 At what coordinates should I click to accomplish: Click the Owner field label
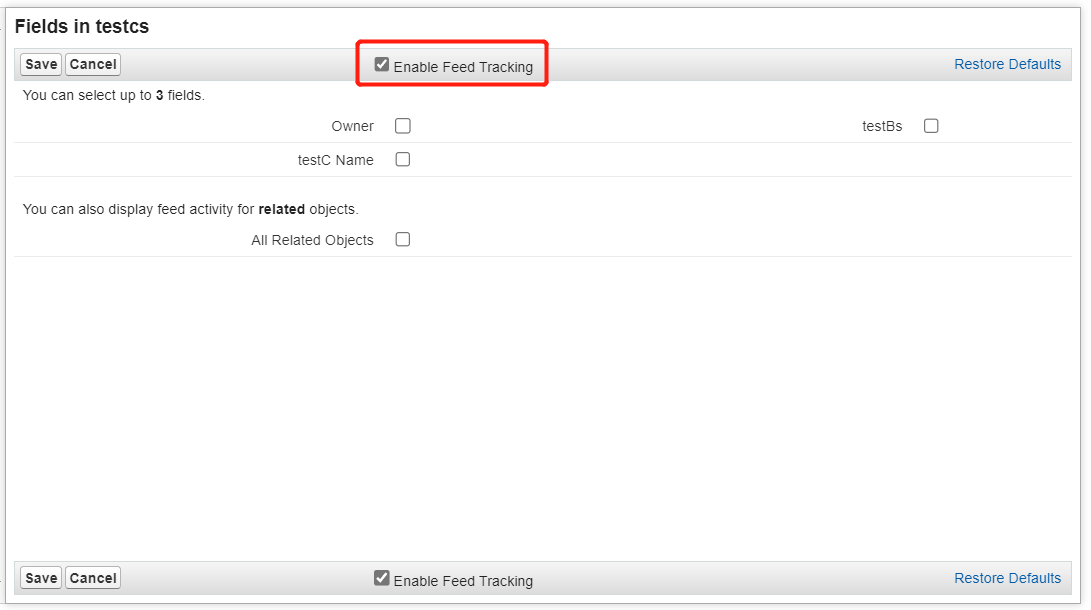[352, 126]
